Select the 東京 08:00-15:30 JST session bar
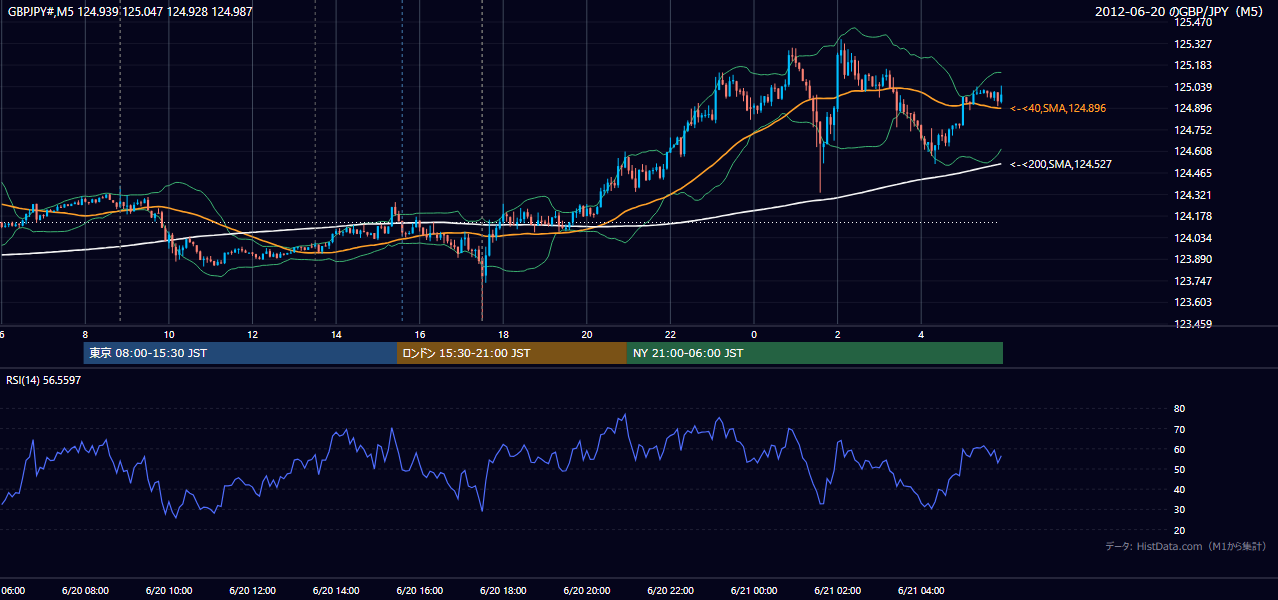 click(x=240, y=353)
